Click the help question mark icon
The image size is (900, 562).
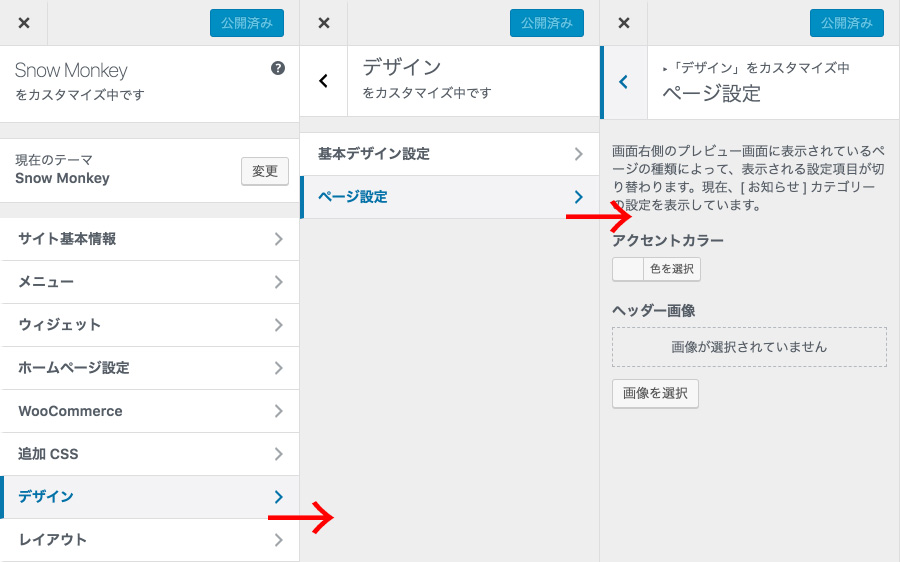point(278,68)
